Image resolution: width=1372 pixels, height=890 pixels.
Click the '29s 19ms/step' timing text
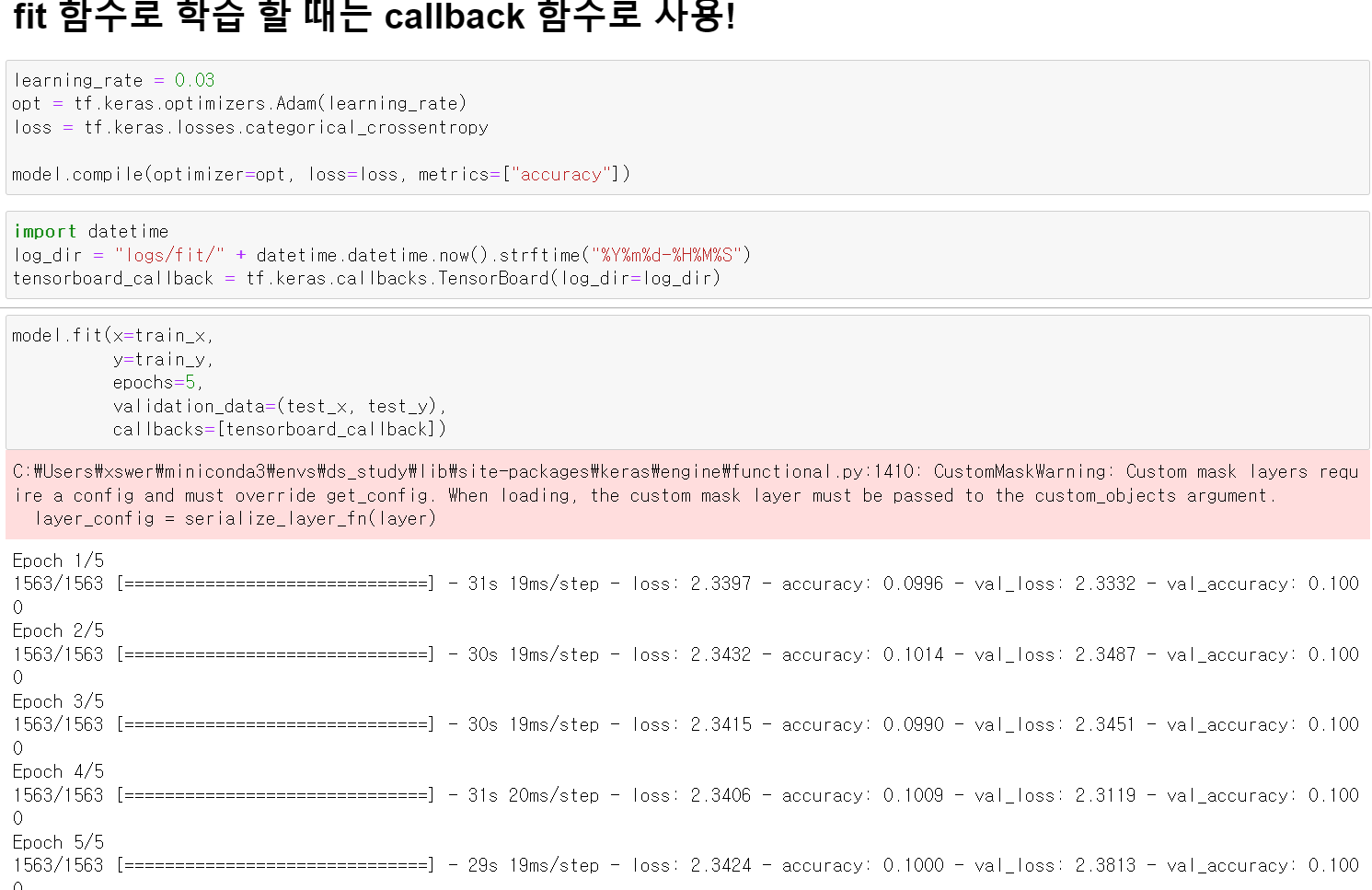[534, 865]
